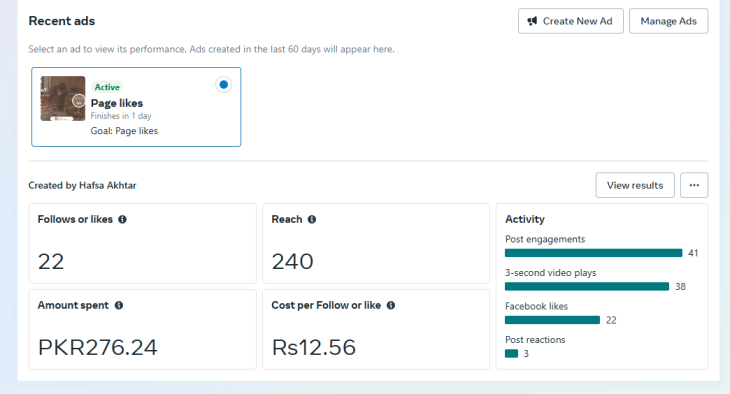730x394 pixels.
Task: Click the Follows or likes metric card
Action: (x=142, y=244)
